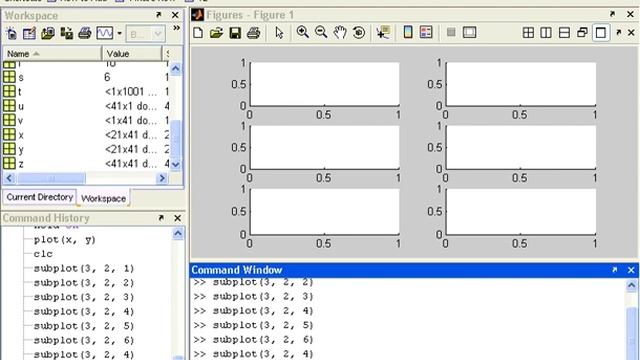Click the down arrow of the Workspace vertical scrollbar
640x360 pixels.
pos(176,164)
